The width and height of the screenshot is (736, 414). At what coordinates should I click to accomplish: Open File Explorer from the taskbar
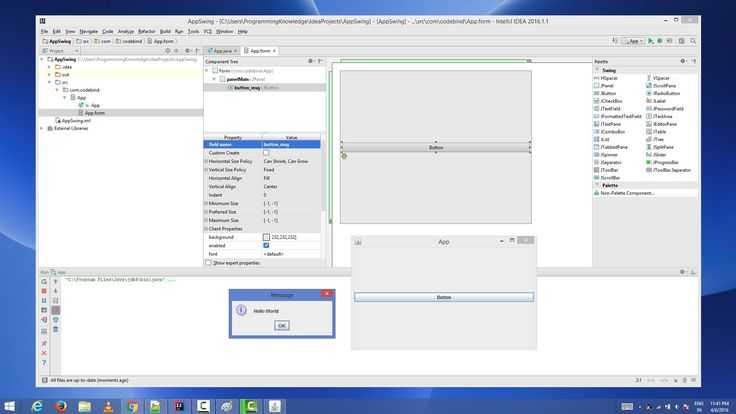(84, 406)
